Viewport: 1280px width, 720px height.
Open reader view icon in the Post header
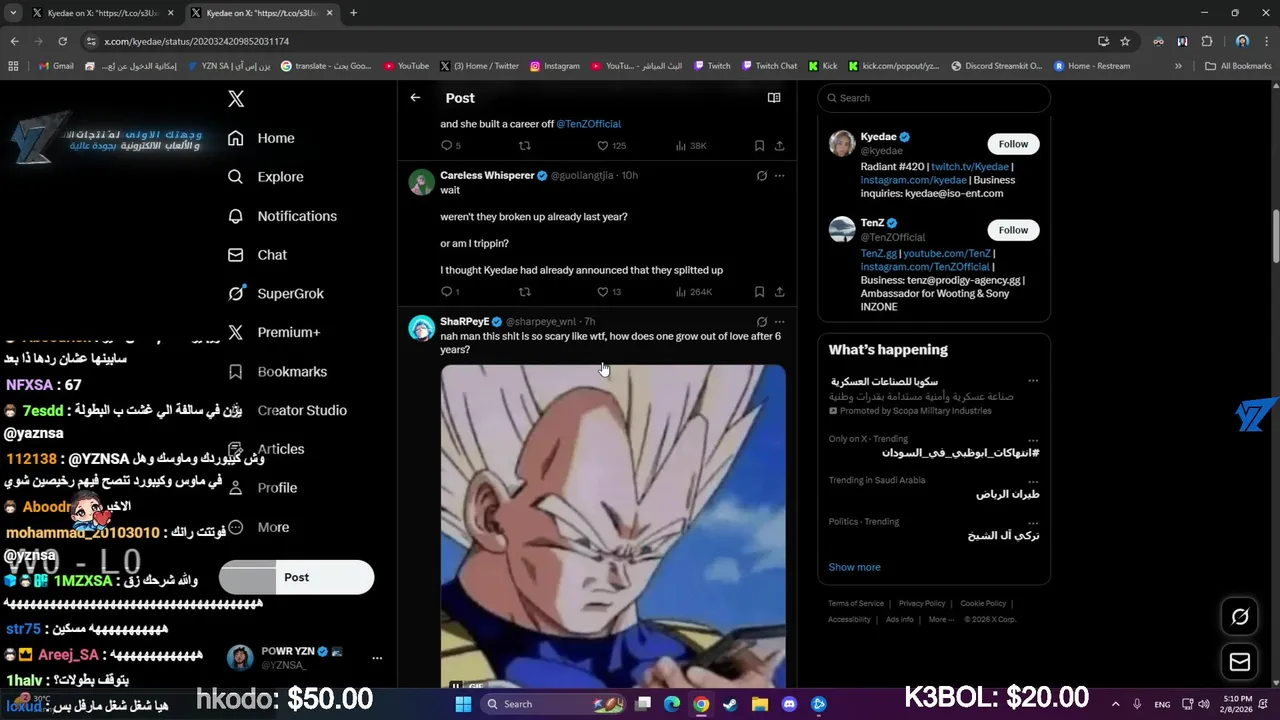pos(774,98)
